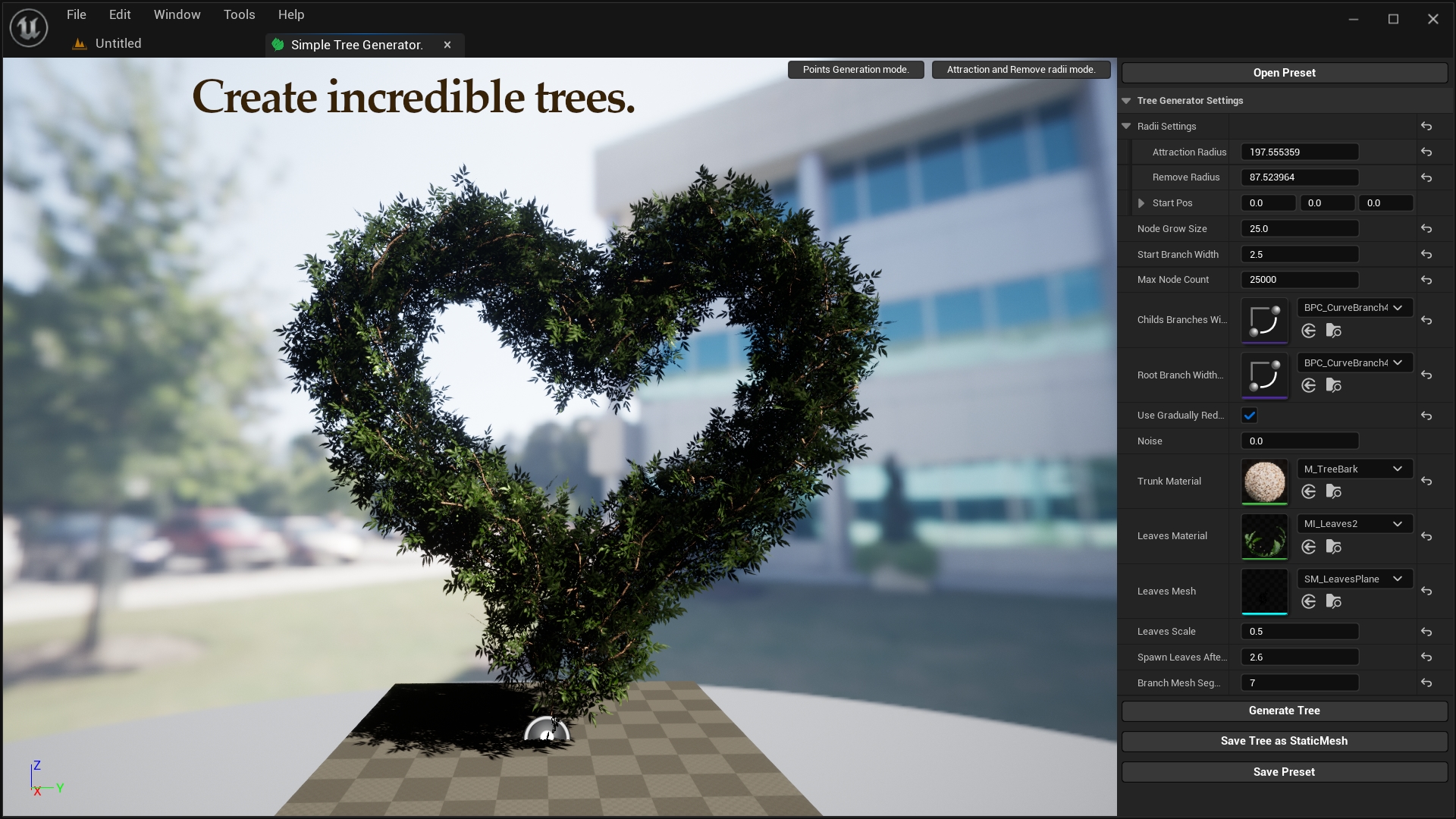Disable Use Gradually Reduce checkbox
Viewport: 1456px width, 819px height.
1250,415
